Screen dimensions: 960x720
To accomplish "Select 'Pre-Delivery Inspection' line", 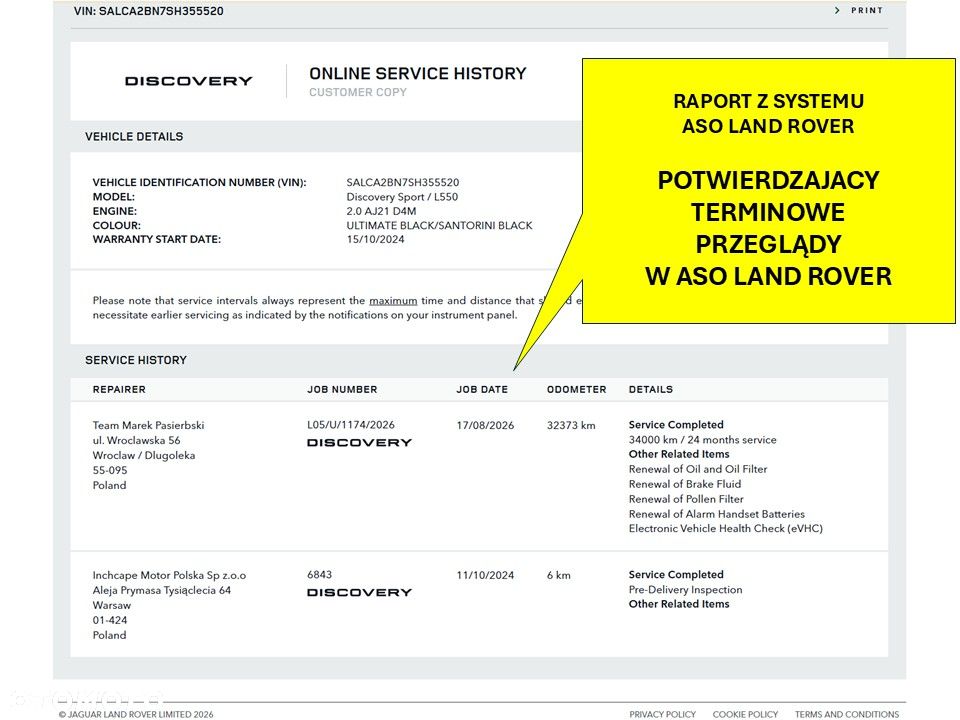I will [686, 590].
